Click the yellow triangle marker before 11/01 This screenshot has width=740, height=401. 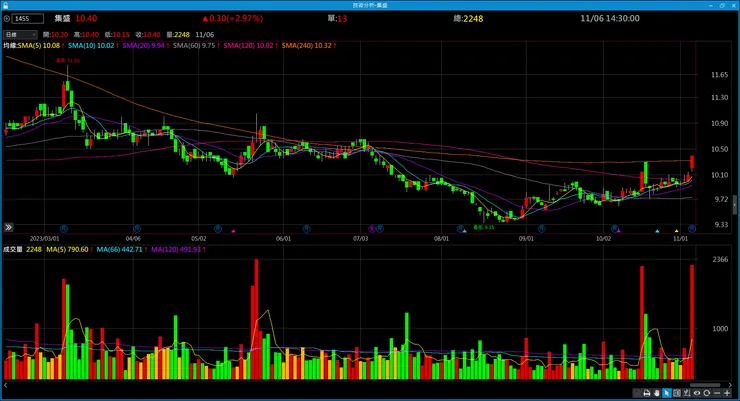pyautogui.click(x=676, y=231)
